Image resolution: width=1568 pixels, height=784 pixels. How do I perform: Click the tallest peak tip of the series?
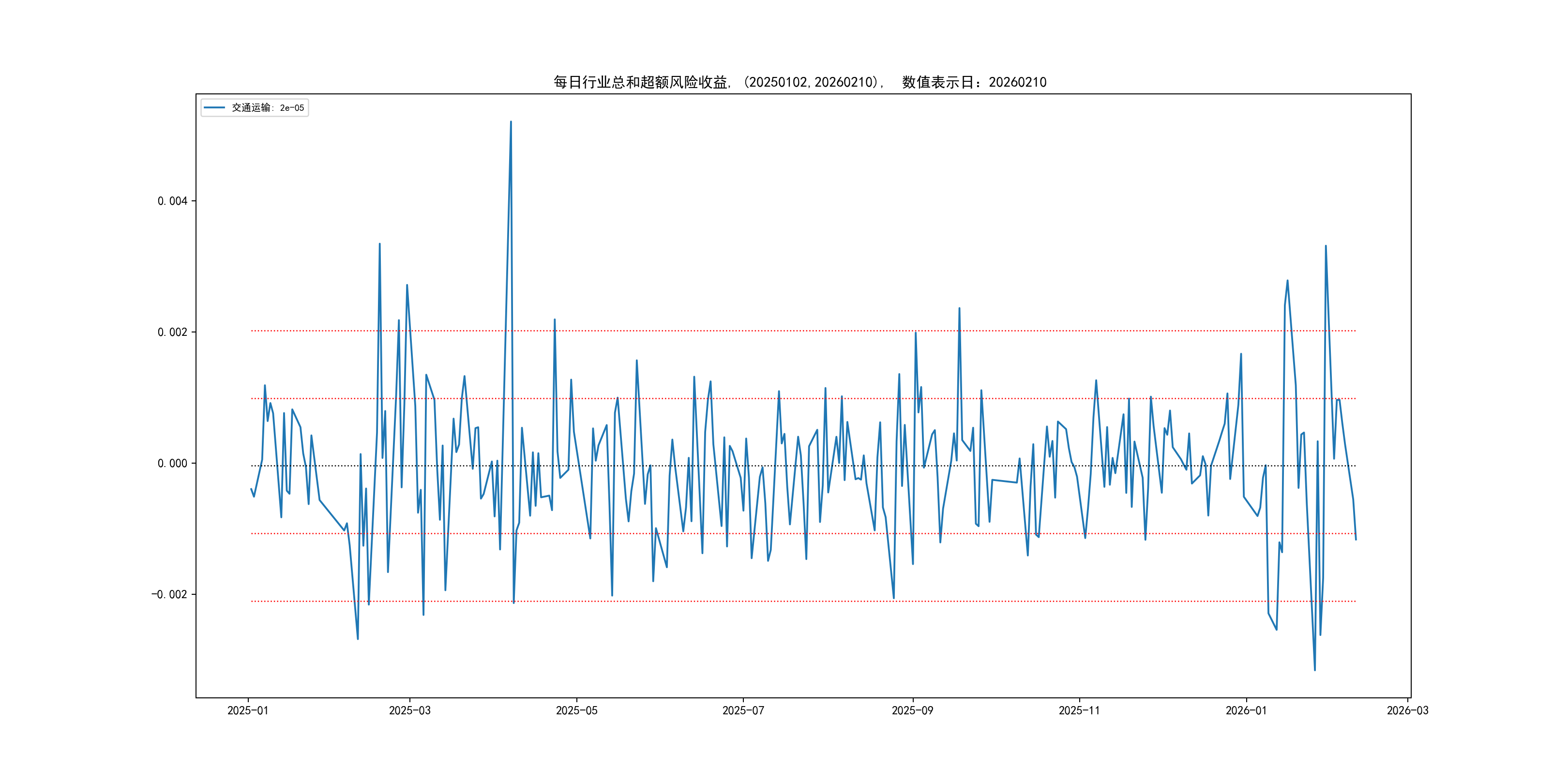[511, 122]
